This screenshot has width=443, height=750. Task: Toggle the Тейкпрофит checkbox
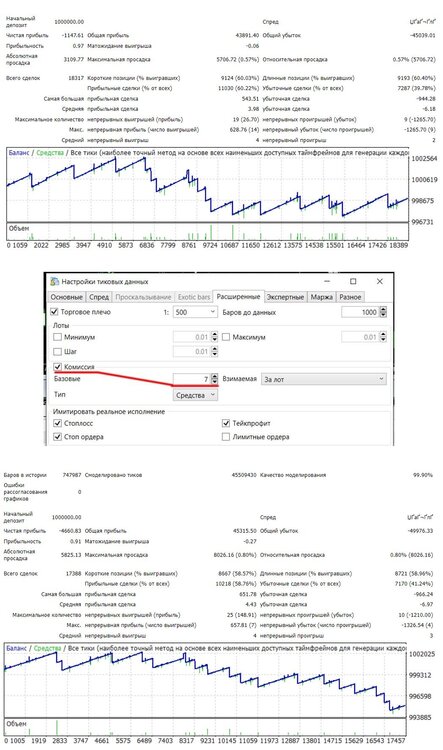226,423
